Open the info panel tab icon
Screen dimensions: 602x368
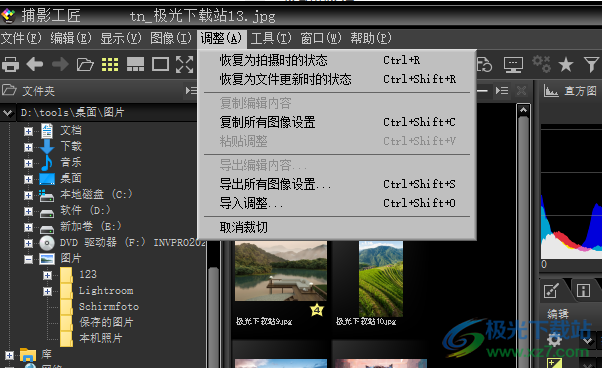pos(583,290)
